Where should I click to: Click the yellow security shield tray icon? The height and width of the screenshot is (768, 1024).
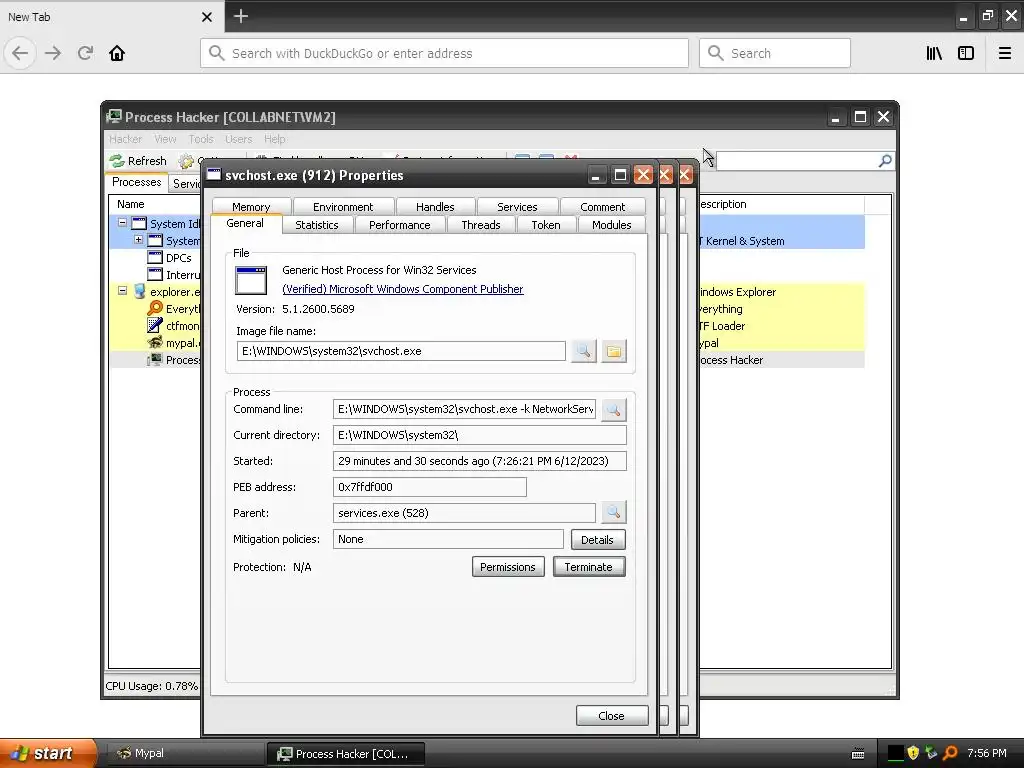click(913, 753)
